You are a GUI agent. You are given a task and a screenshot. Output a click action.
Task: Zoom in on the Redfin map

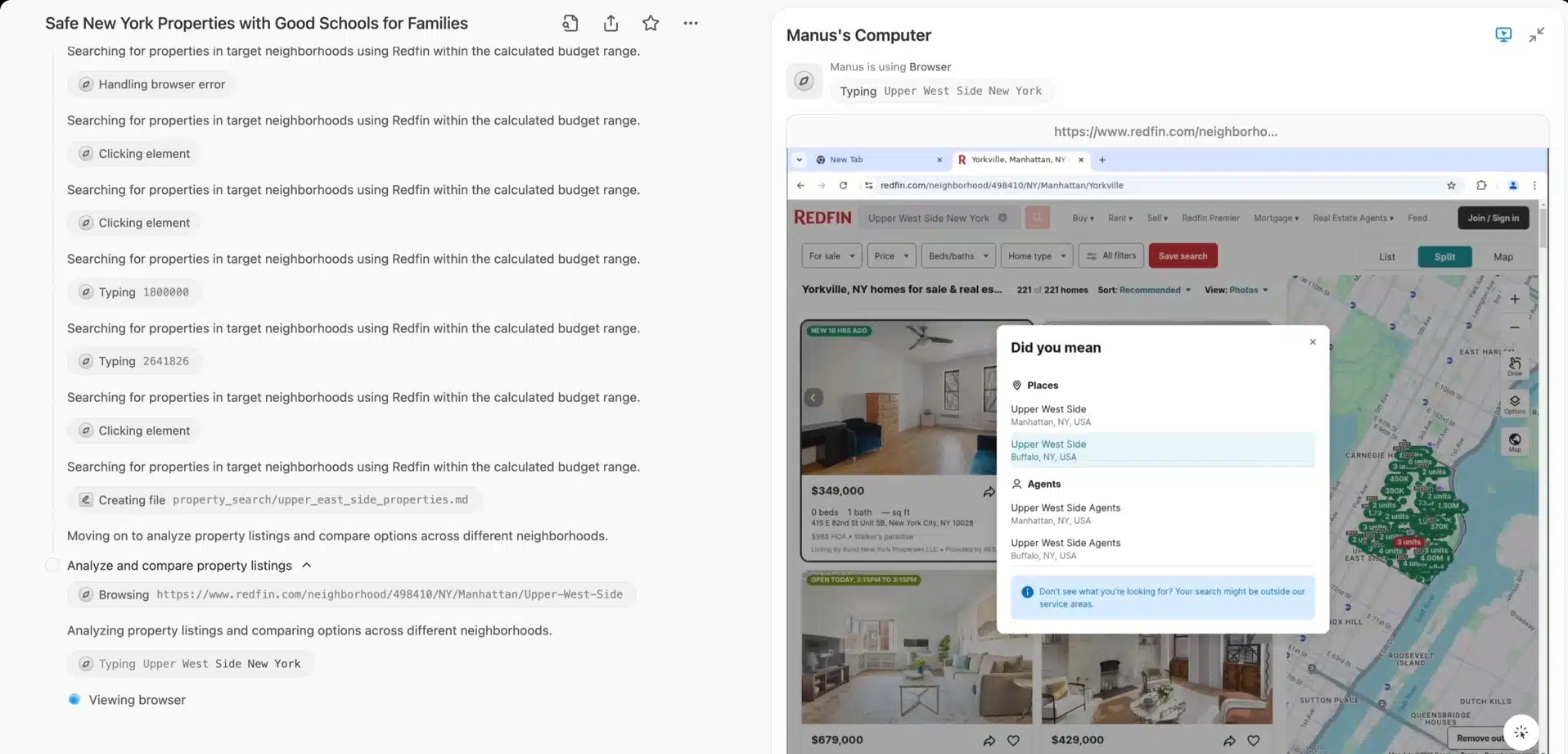[1515, 299]
